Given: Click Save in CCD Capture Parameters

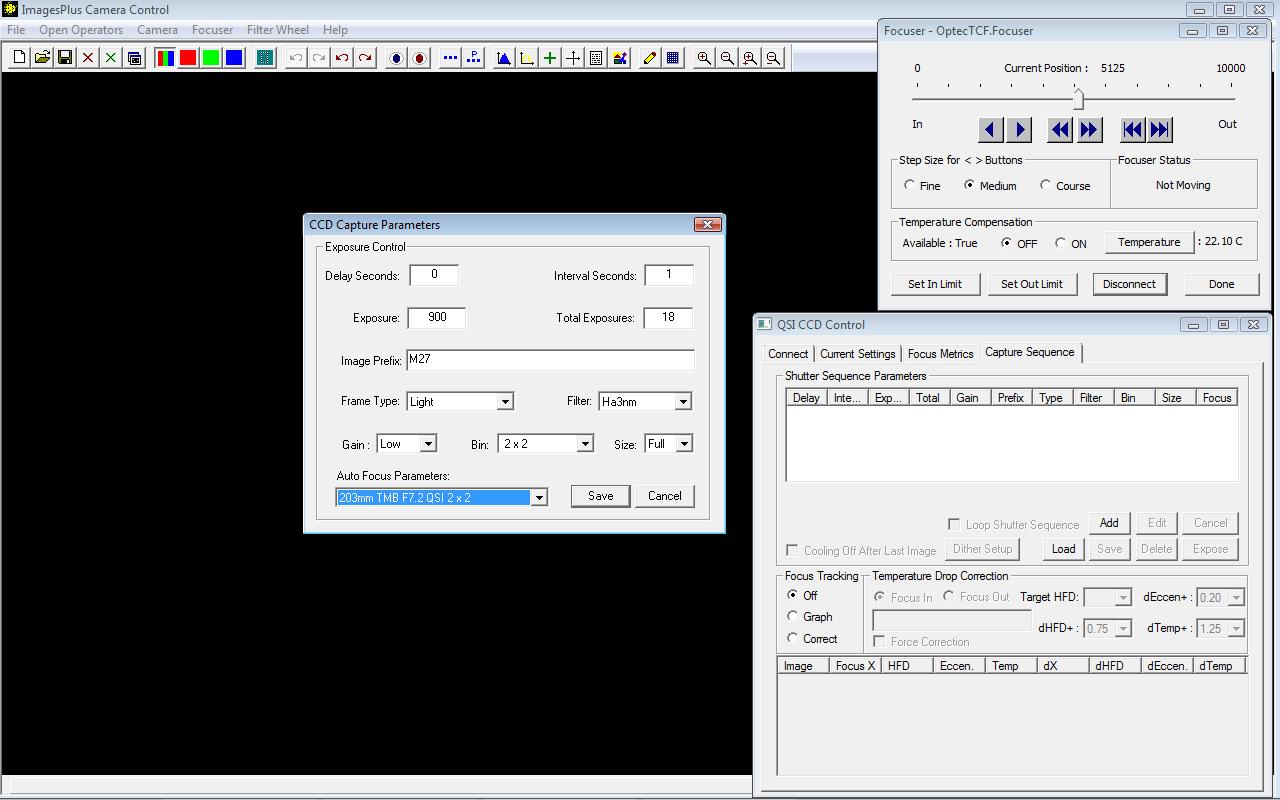Looking at the screenshot, I should (600, 496).
